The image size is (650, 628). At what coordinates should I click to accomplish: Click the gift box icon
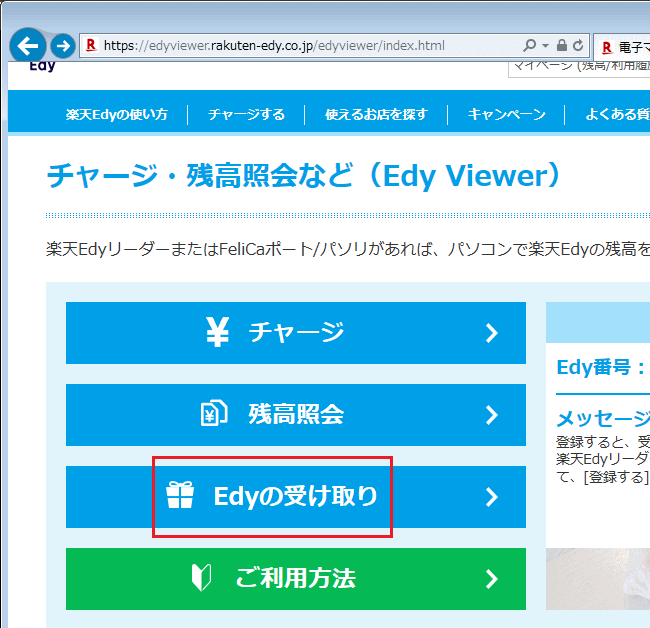pyautogui.click(x=180, y=495)
